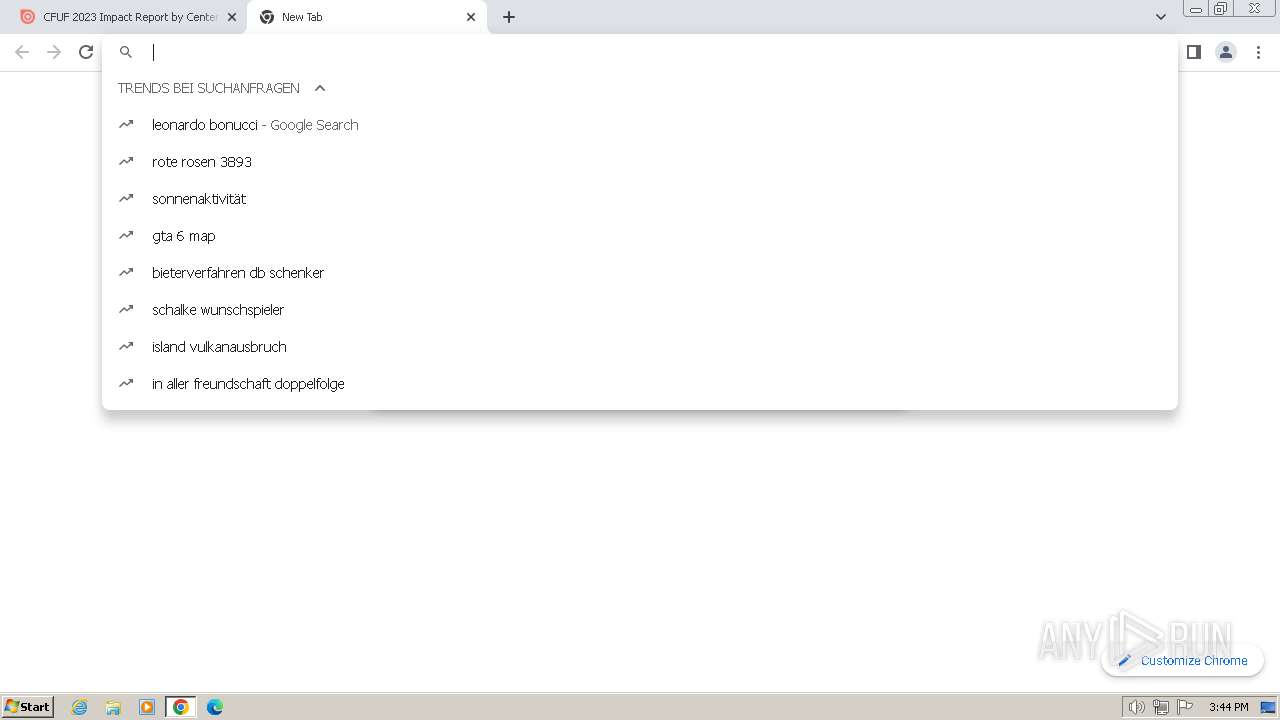Pick the sonnenaktivität trending search
Screen dimensions: 1280x720
point(640,199)
